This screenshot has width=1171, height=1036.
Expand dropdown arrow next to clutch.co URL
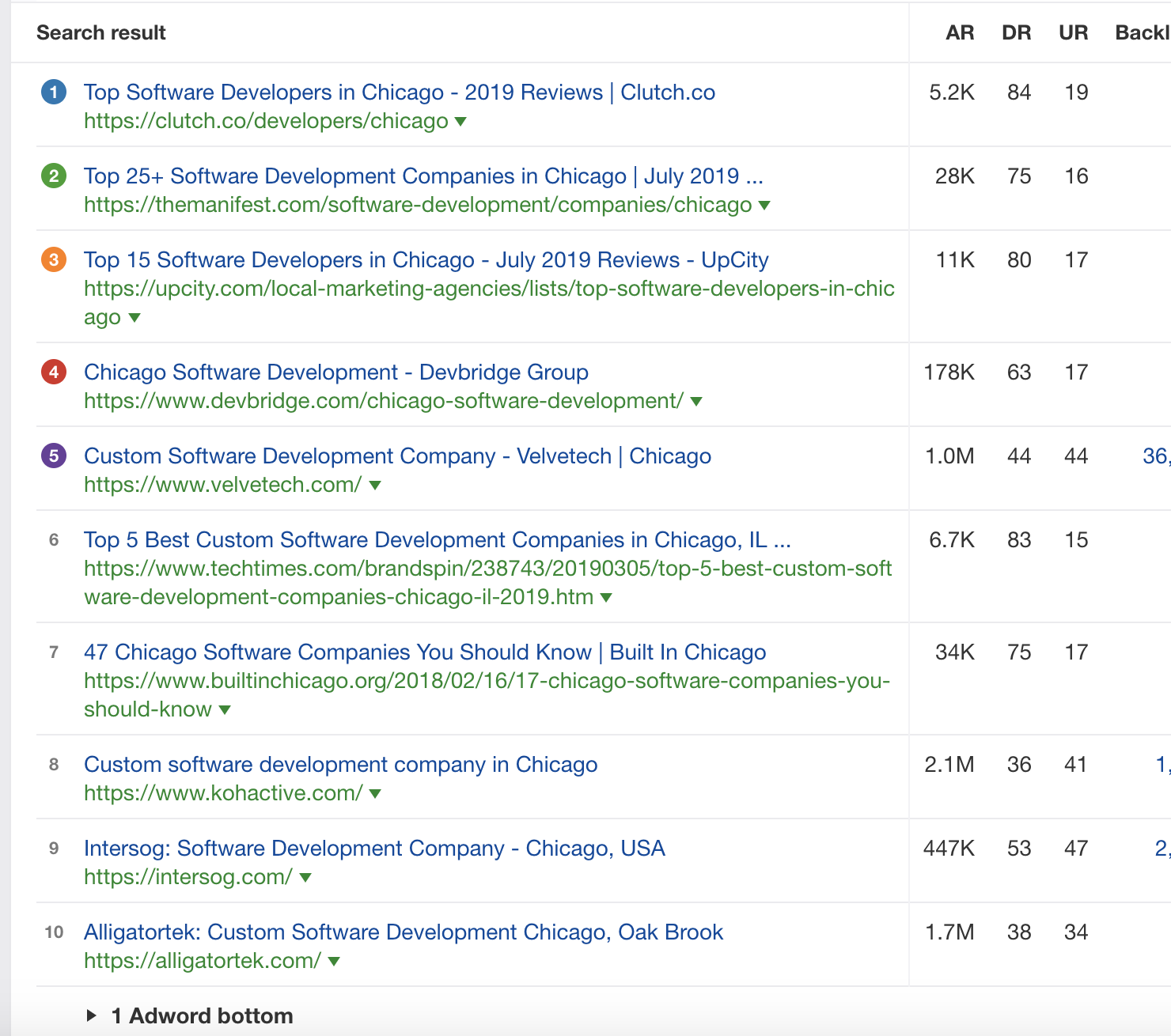pos(460,122)
